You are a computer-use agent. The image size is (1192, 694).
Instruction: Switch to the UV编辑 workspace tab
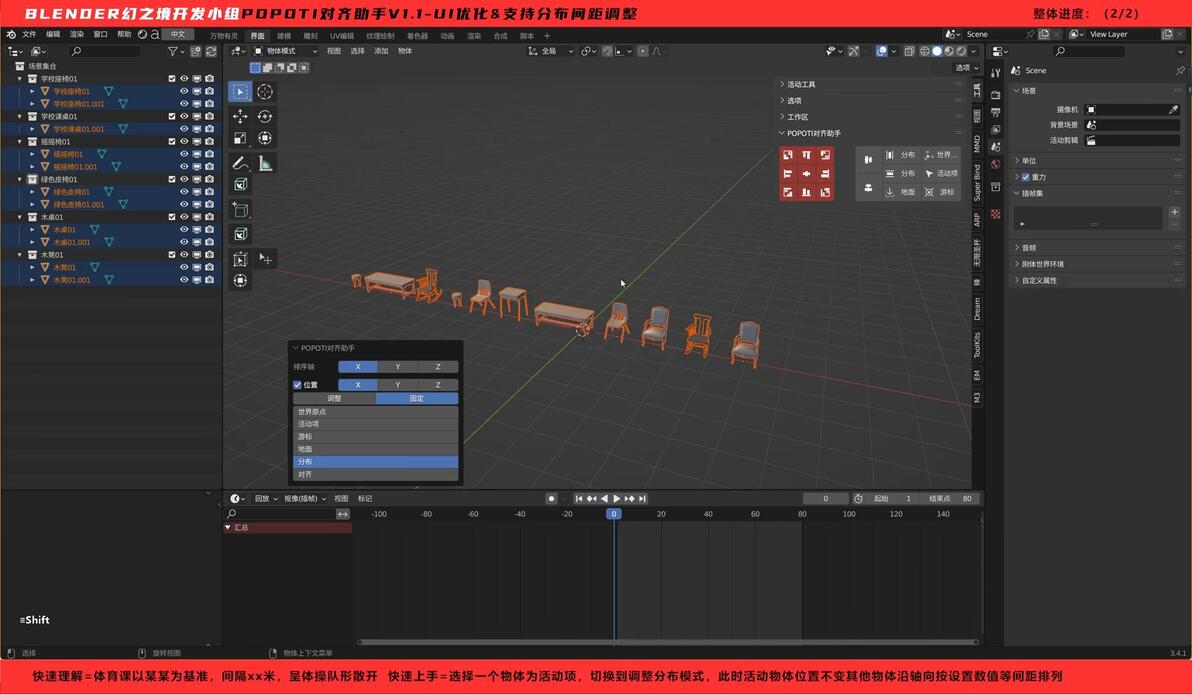point(341,36)
